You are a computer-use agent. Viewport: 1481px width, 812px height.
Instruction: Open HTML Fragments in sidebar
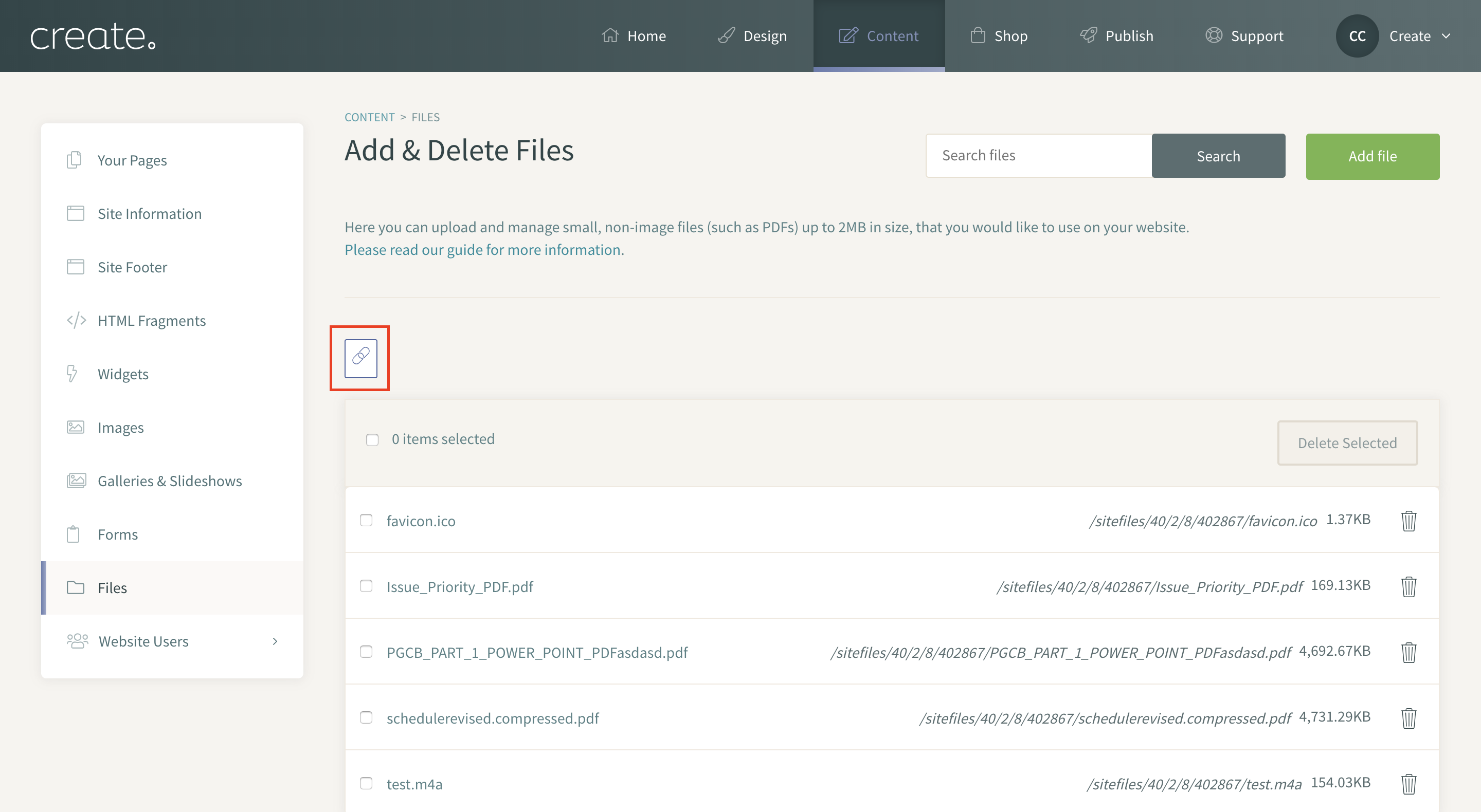151,320
